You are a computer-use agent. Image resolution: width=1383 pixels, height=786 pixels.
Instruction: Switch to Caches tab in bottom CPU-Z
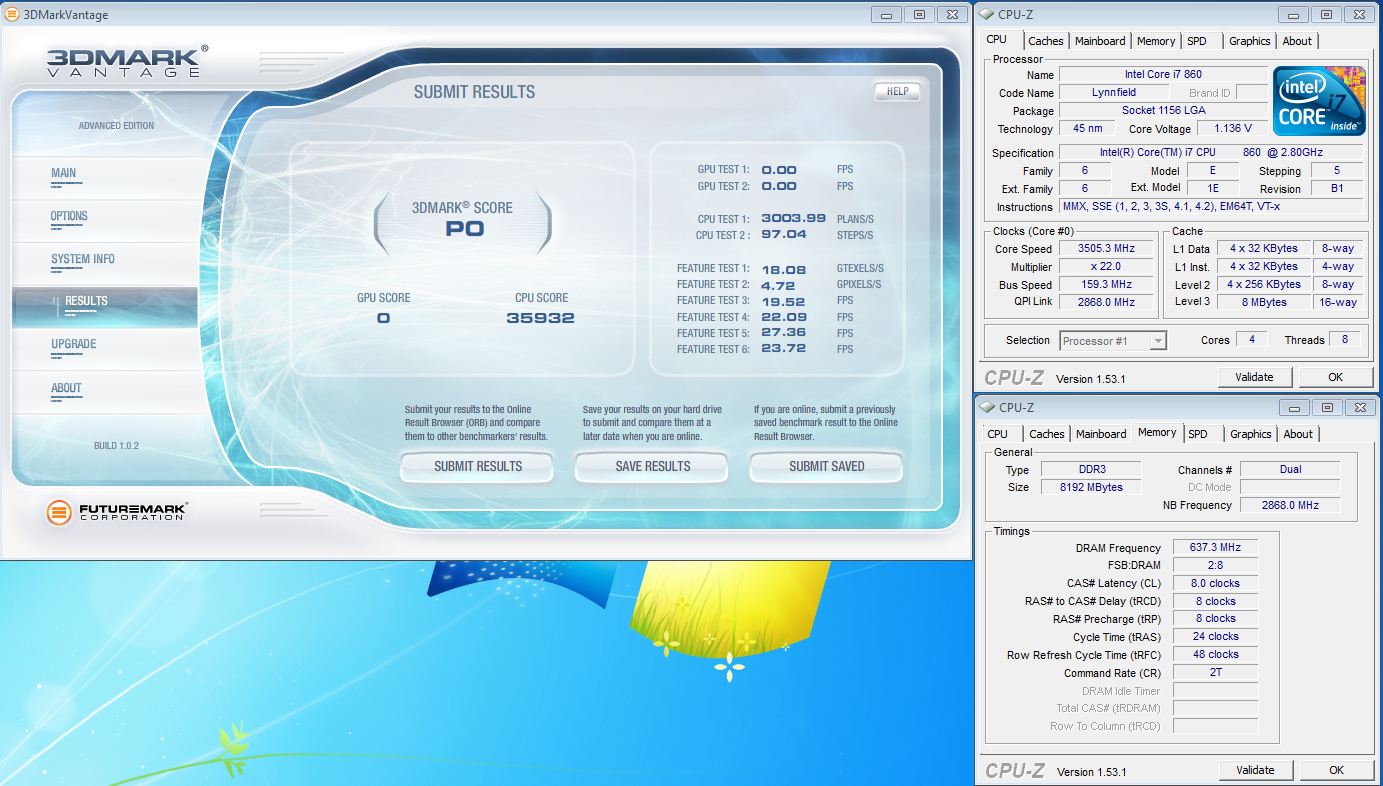click(x=1047, y=434)
